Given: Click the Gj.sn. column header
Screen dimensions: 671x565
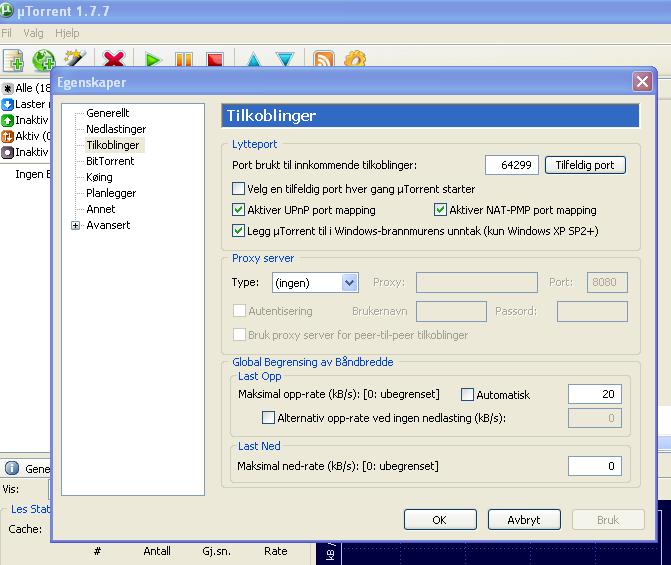Looking at the screenshot, I should [216, 551].
